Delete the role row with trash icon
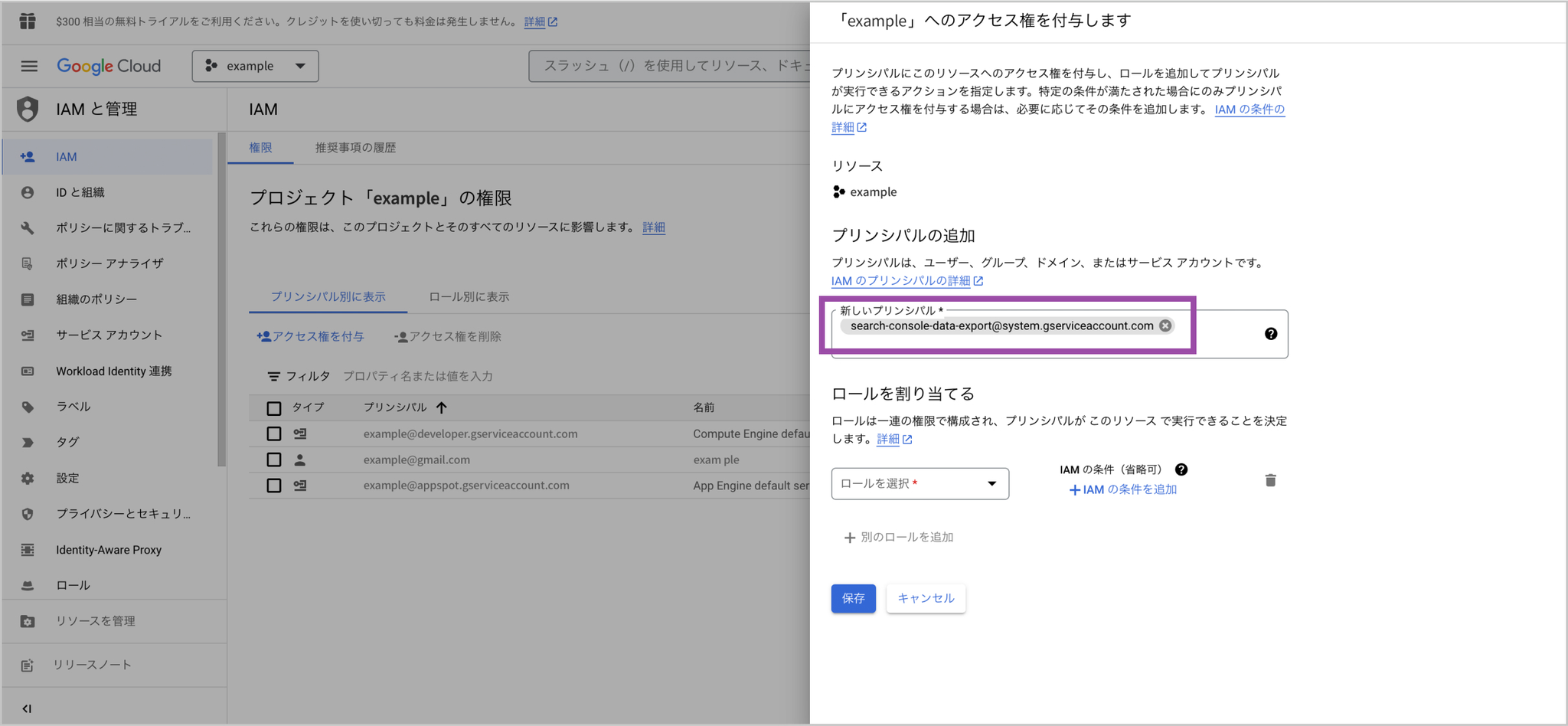 pos(1271,480)
